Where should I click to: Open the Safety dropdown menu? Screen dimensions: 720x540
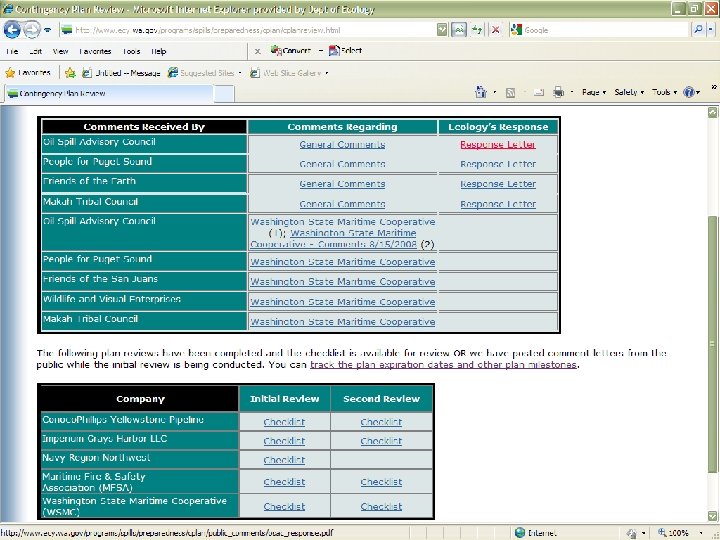pyautogui.click(x=629, y=92)
